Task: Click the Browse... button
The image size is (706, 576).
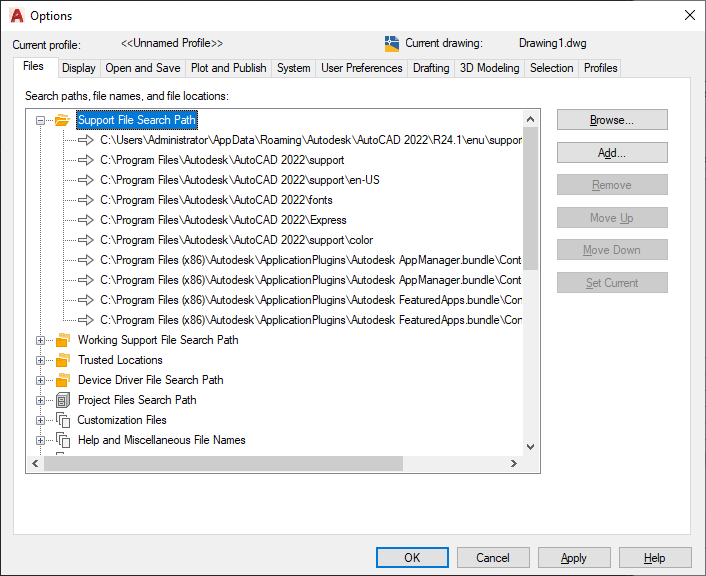Action: pos(612,120)
